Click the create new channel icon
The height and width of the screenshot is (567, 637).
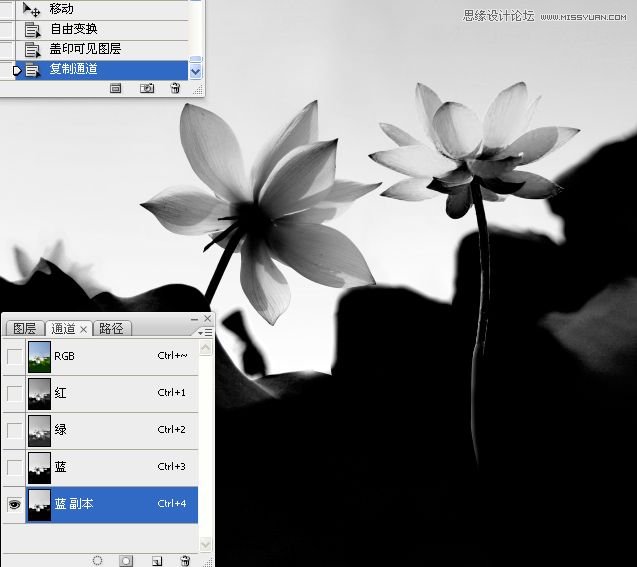tap(157, 561)
